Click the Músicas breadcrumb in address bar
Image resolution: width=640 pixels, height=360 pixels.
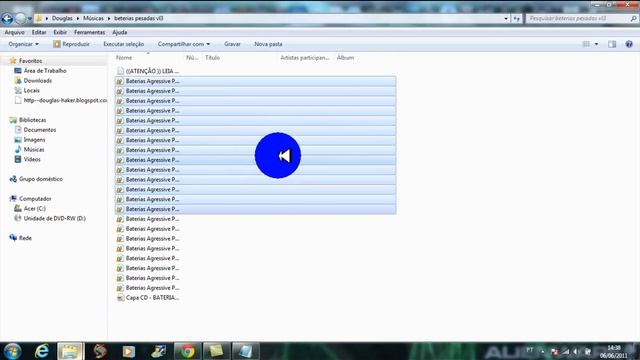tap(93, 18)
